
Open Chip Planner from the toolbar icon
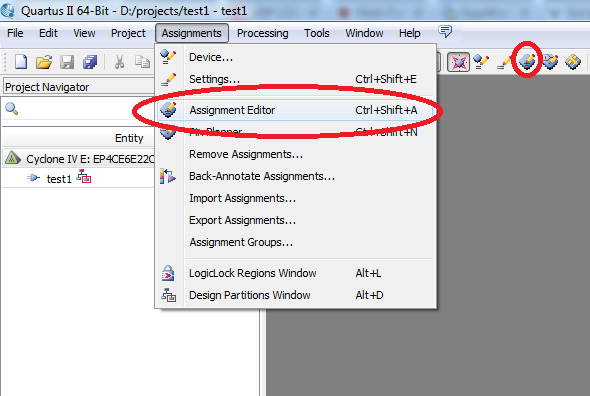[x=573, y=62]
